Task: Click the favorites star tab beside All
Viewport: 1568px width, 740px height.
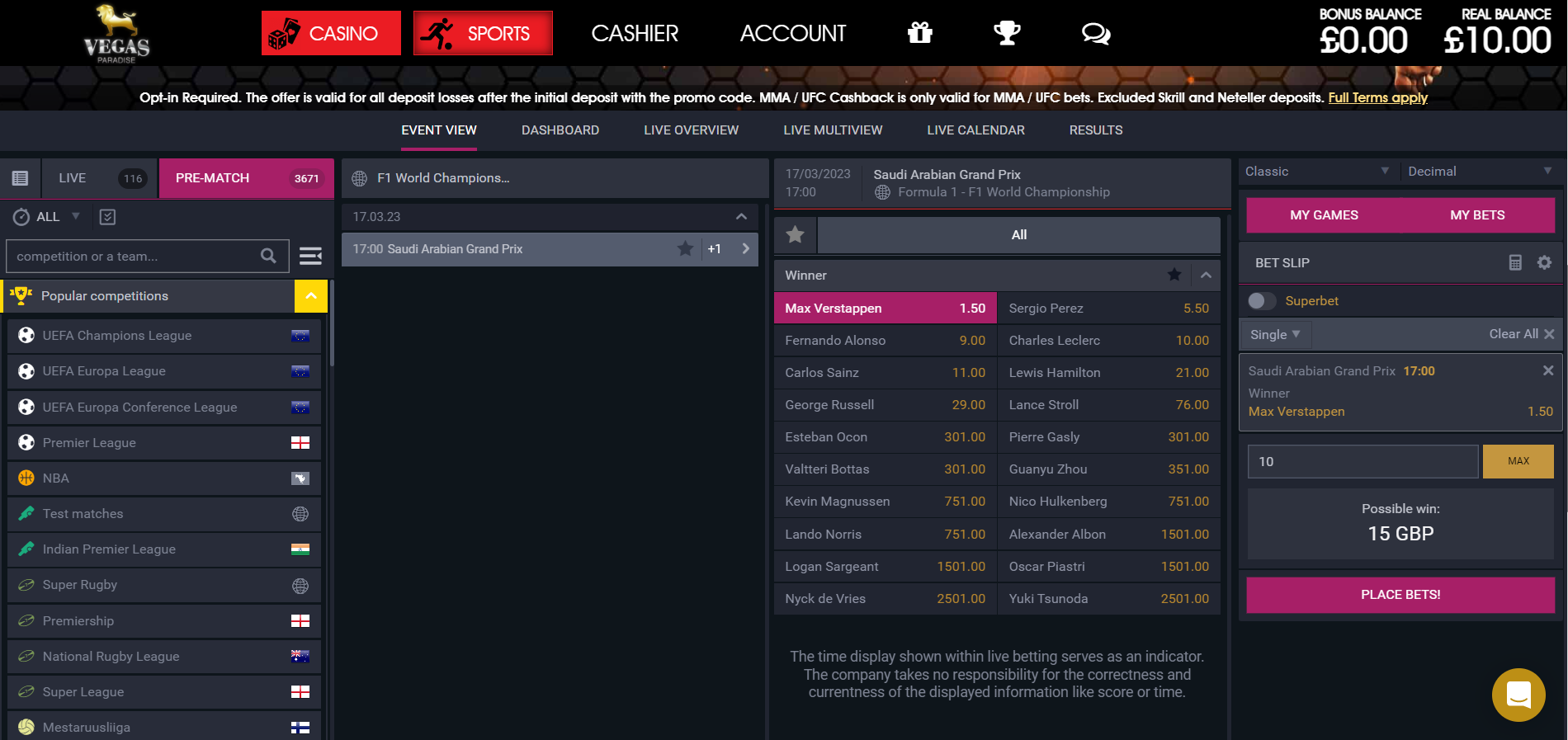Action: click(796, 235)
